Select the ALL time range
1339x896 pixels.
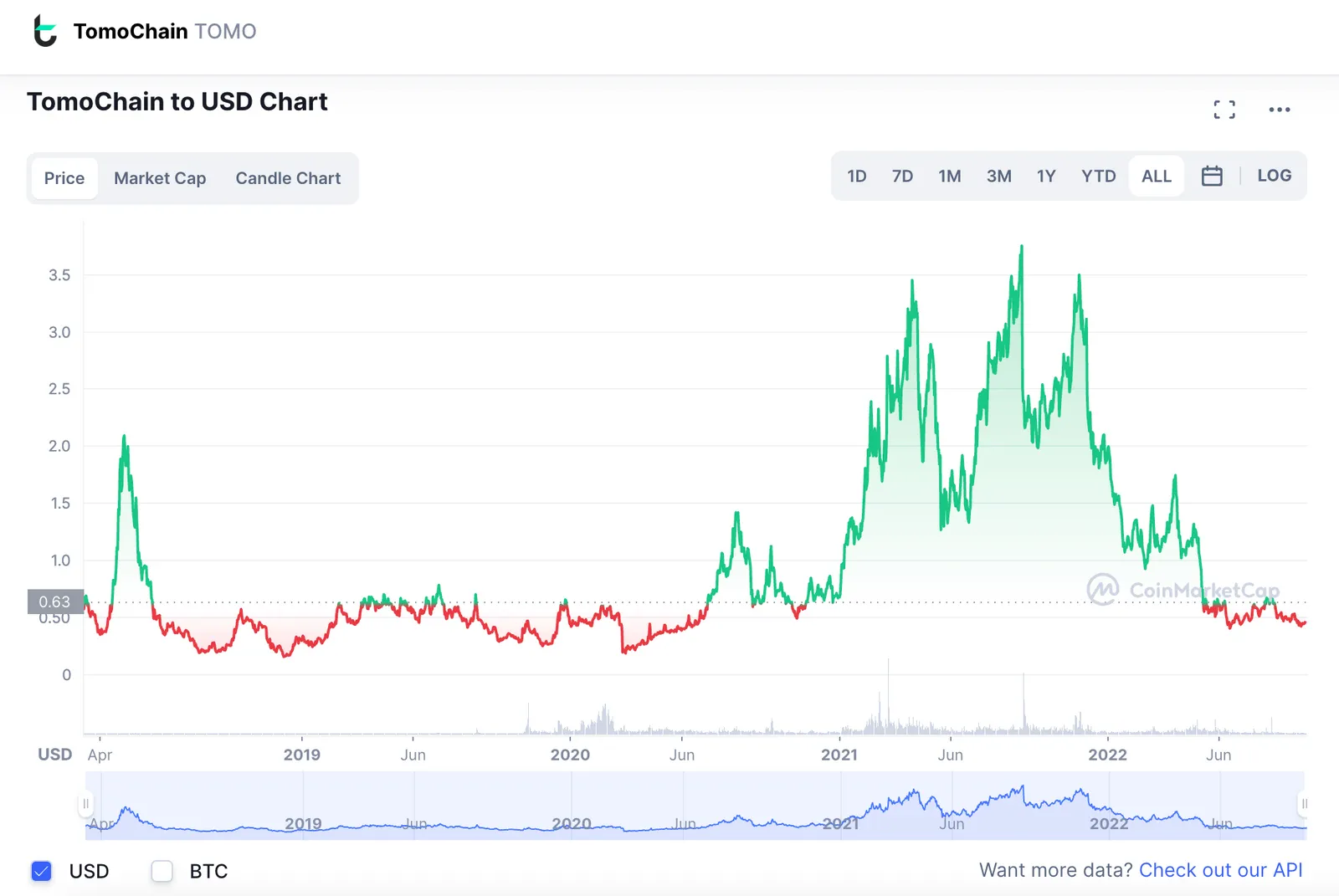1157,176
